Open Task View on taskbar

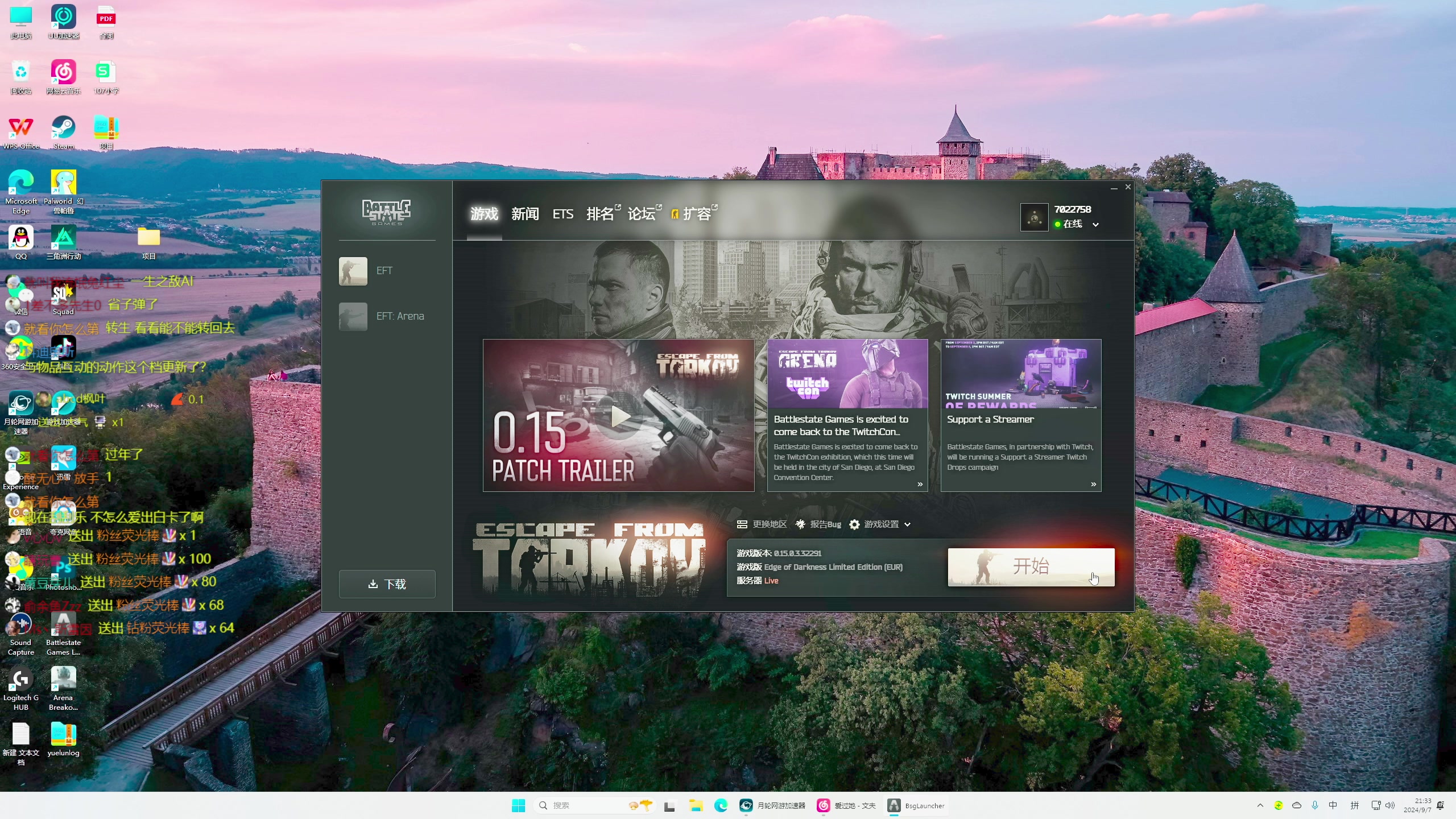point(669,805)
